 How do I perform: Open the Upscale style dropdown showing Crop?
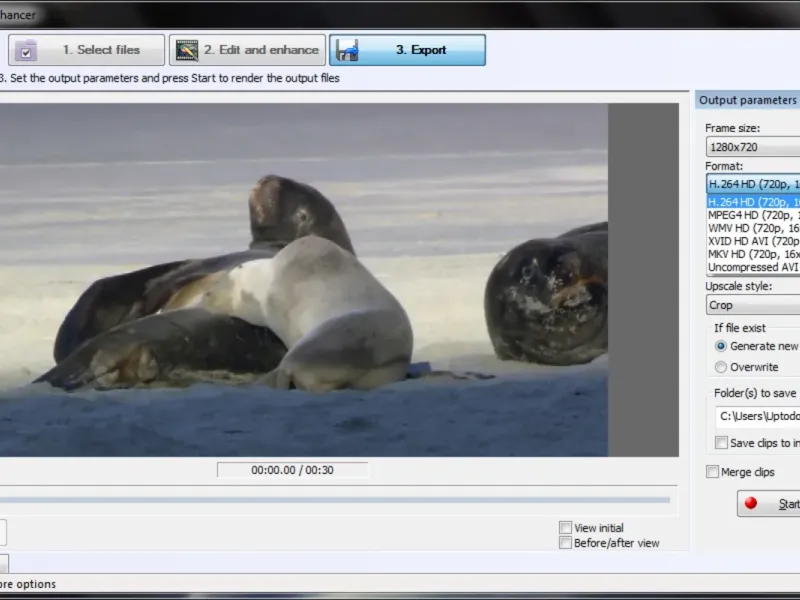[x=752, y=305]
